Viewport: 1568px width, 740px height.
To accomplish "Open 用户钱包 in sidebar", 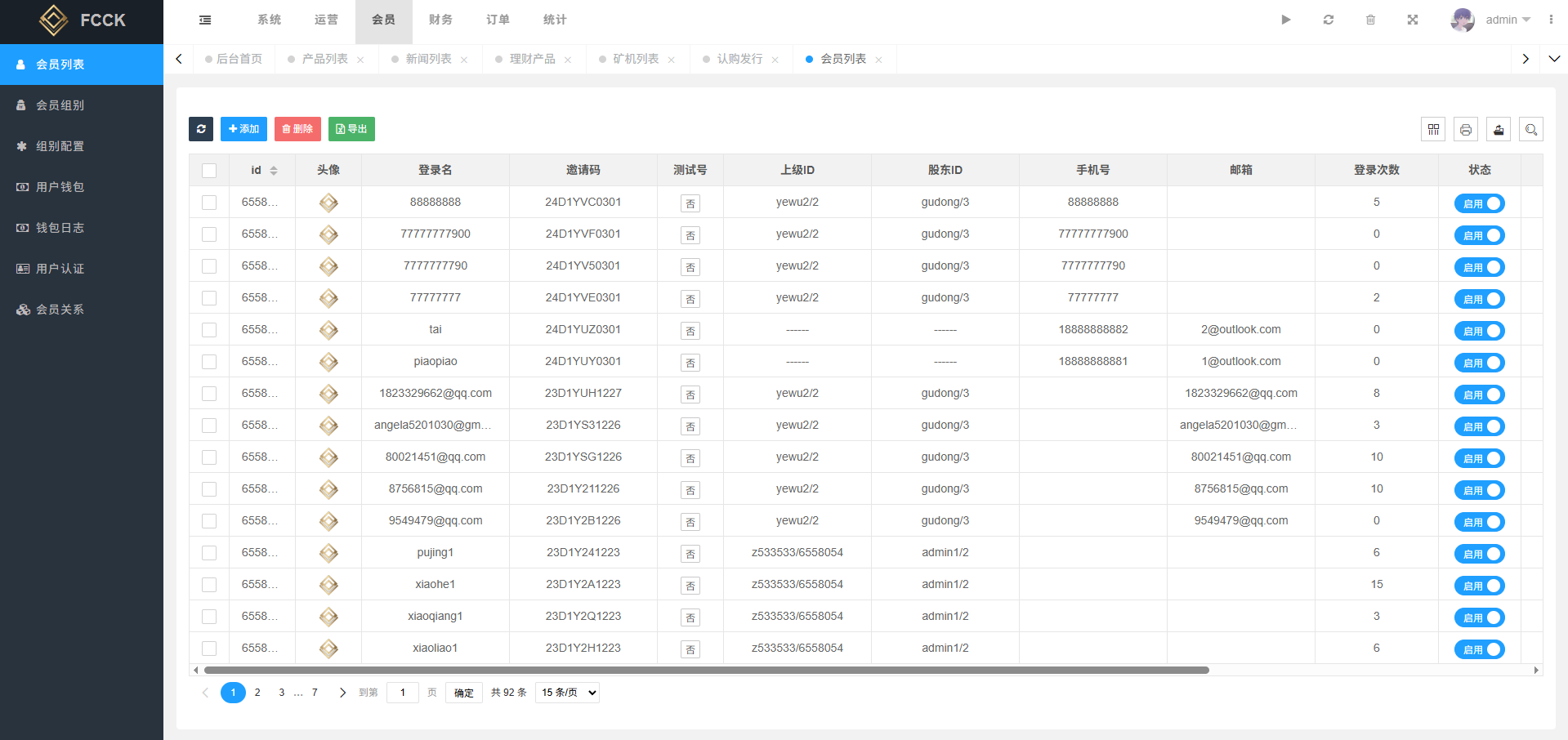I will 82,187.
